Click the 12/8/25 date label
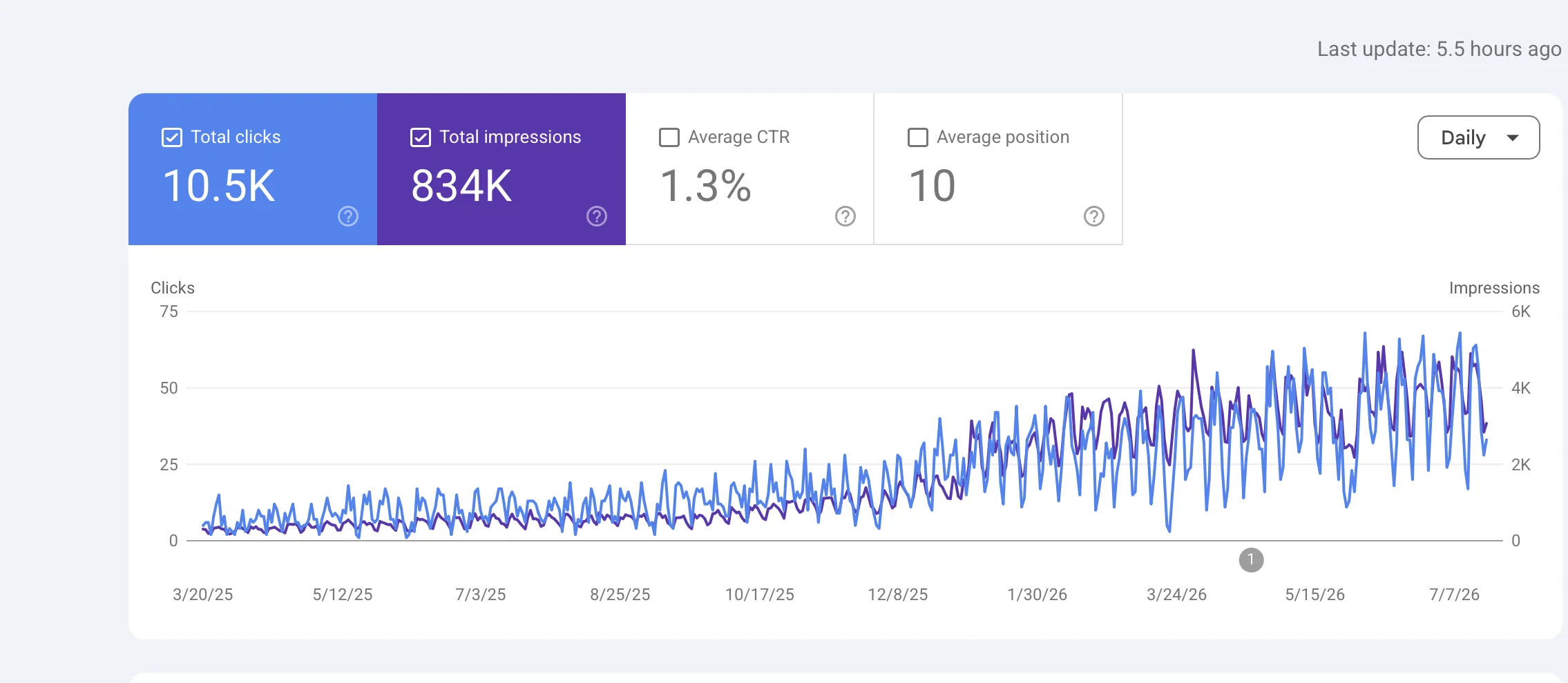Viewport: 1568px width, 683px height. [x=898, y=595]
